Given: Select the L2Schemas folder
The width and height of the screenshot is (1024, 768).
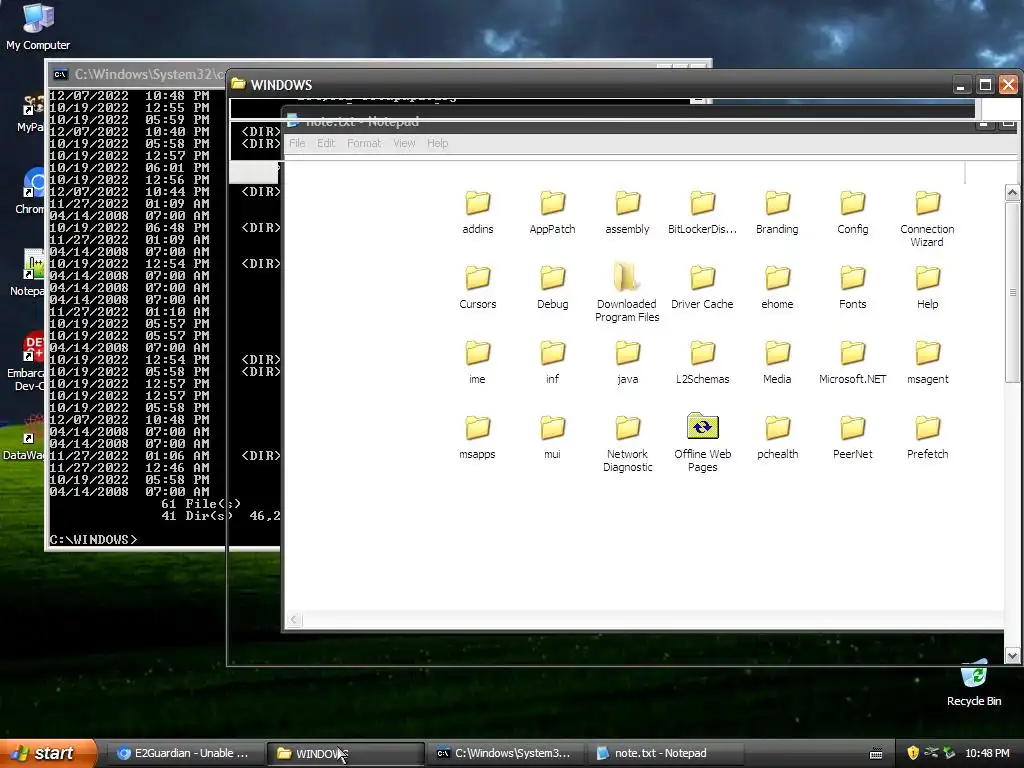Looking at the screenshot, I should 703,362.
